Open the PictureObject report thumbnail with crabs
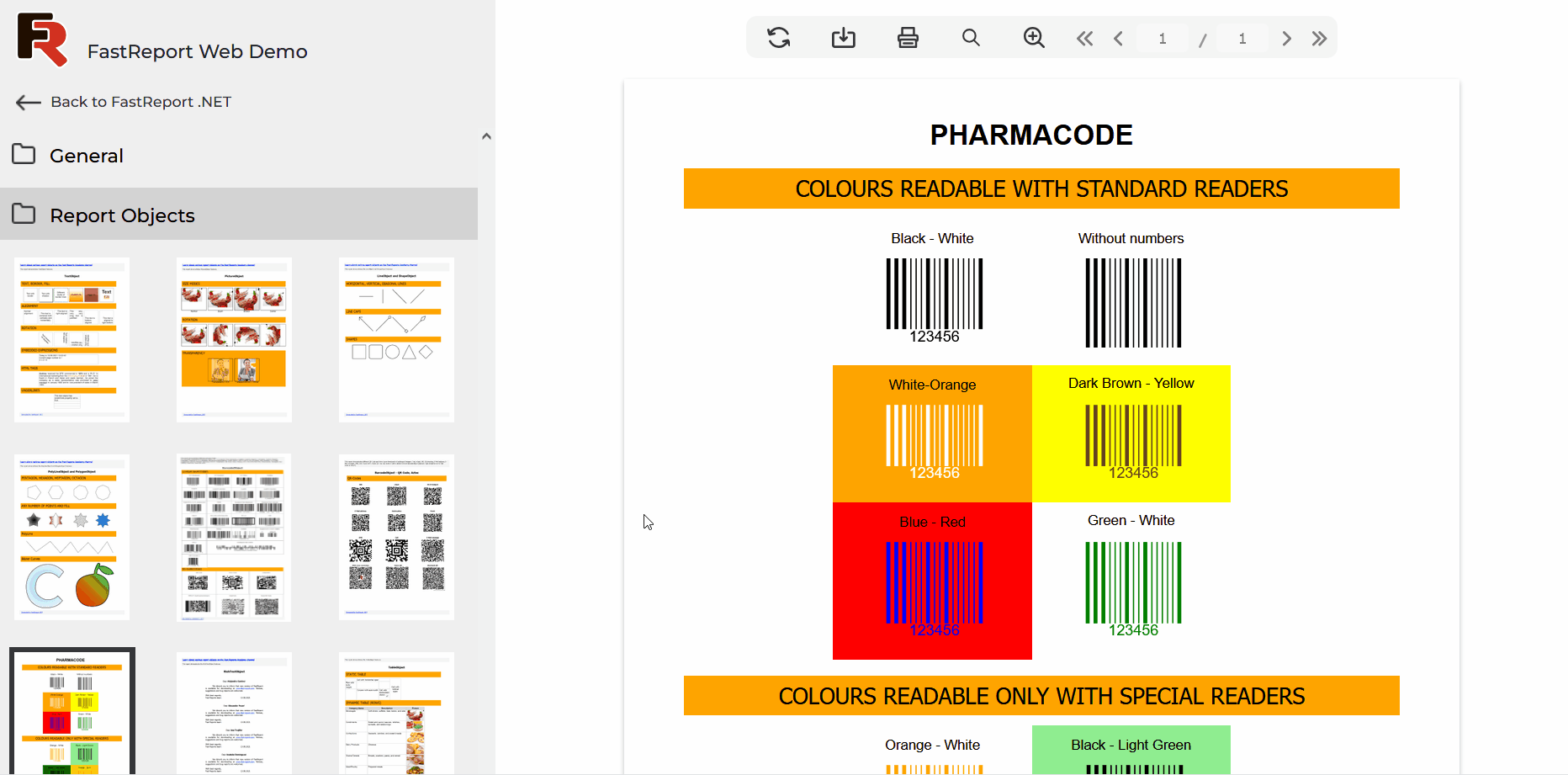This screenshot has width=1568, height=775. pos(234,340)
